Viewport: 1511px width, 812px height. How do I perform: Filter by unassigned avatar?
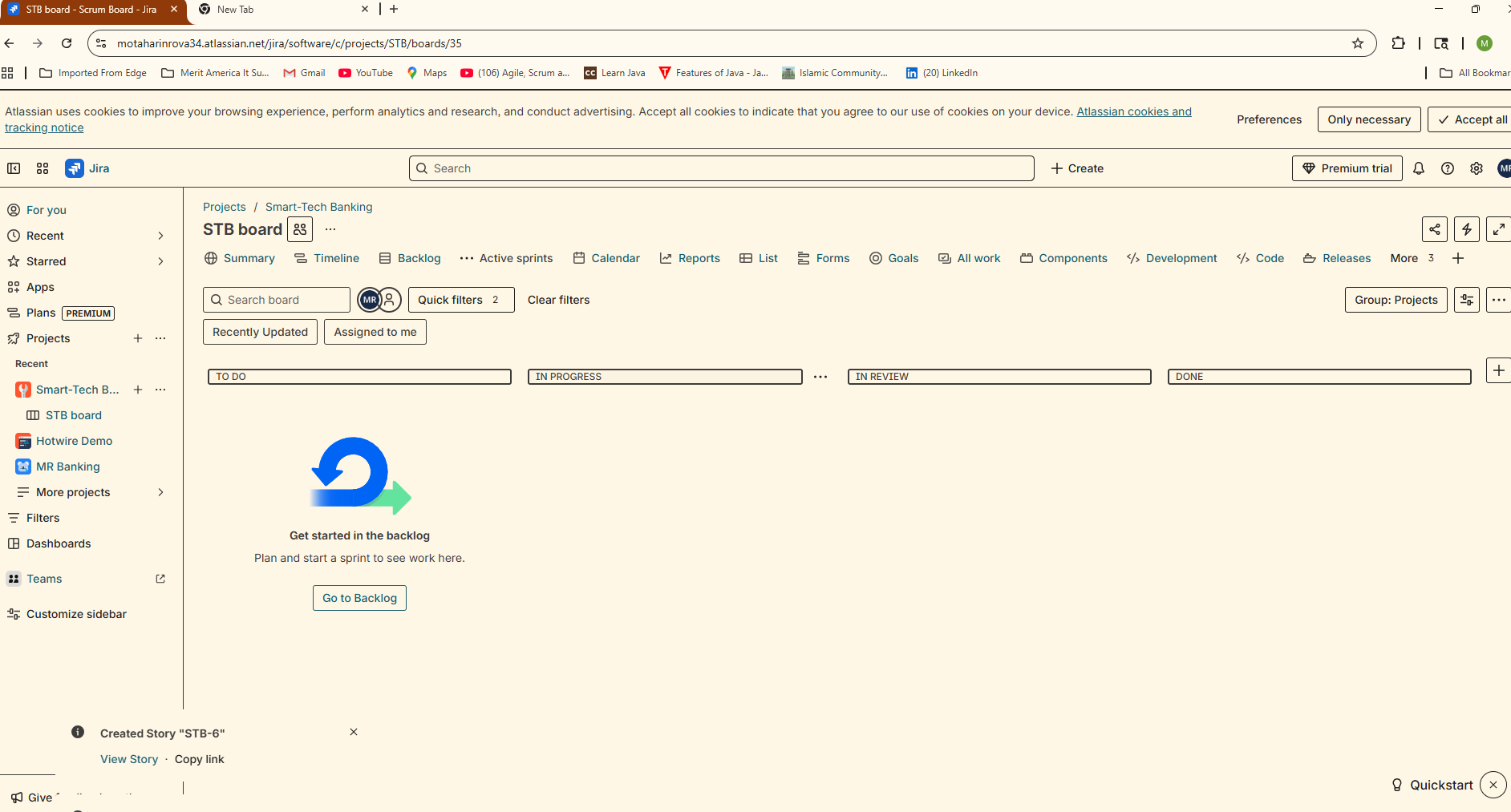(389, 300)
